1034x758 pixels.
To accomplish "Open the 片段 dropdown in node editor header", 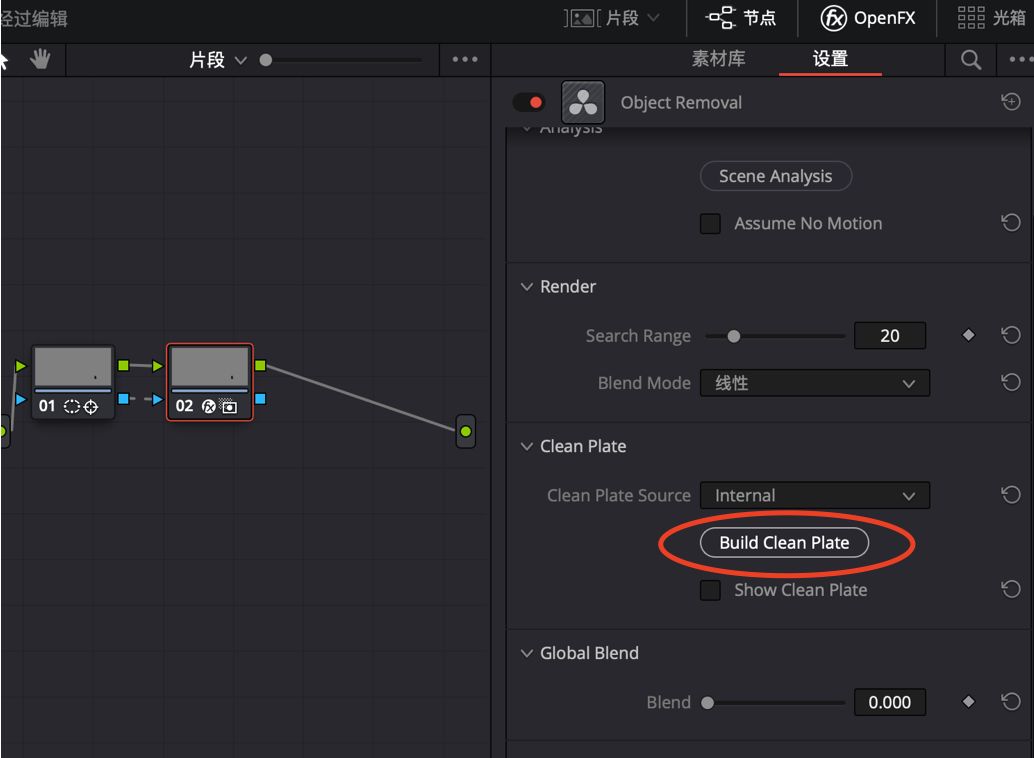I will click(x=218, y=60).
